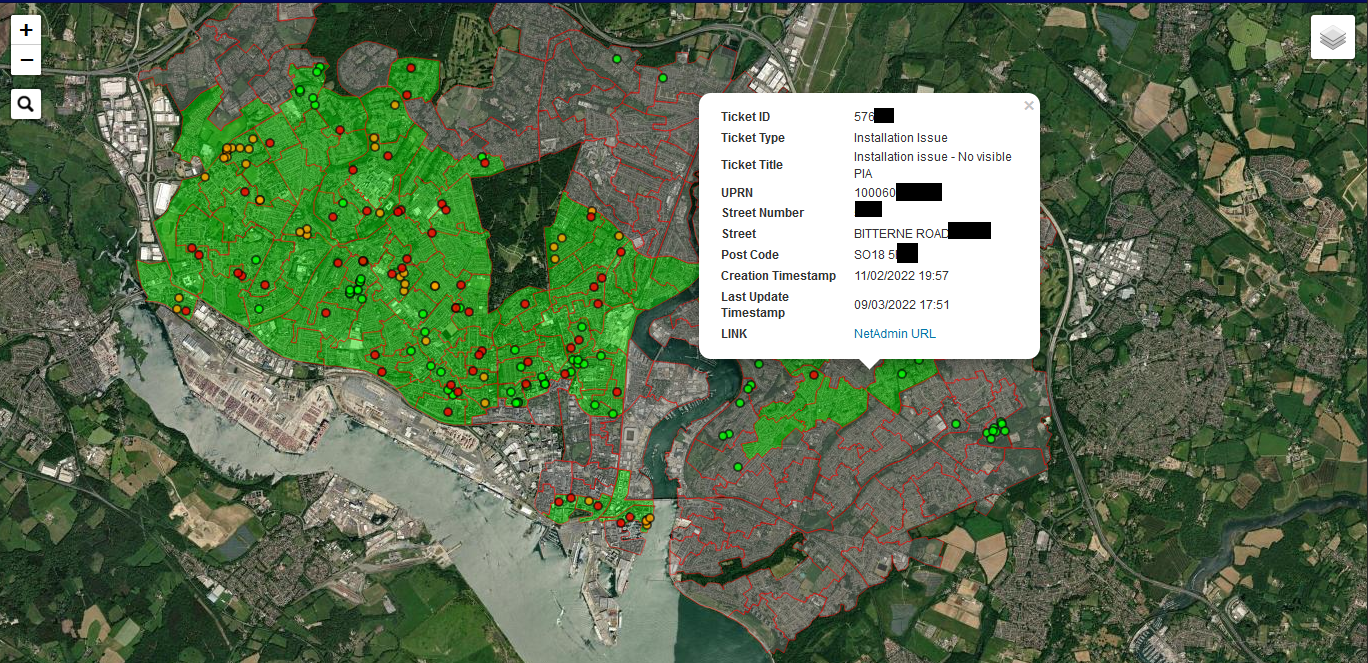Open the map search tool
This screenshot has height=663, width=1368.
pyautogui.click(x=26, y=103)
